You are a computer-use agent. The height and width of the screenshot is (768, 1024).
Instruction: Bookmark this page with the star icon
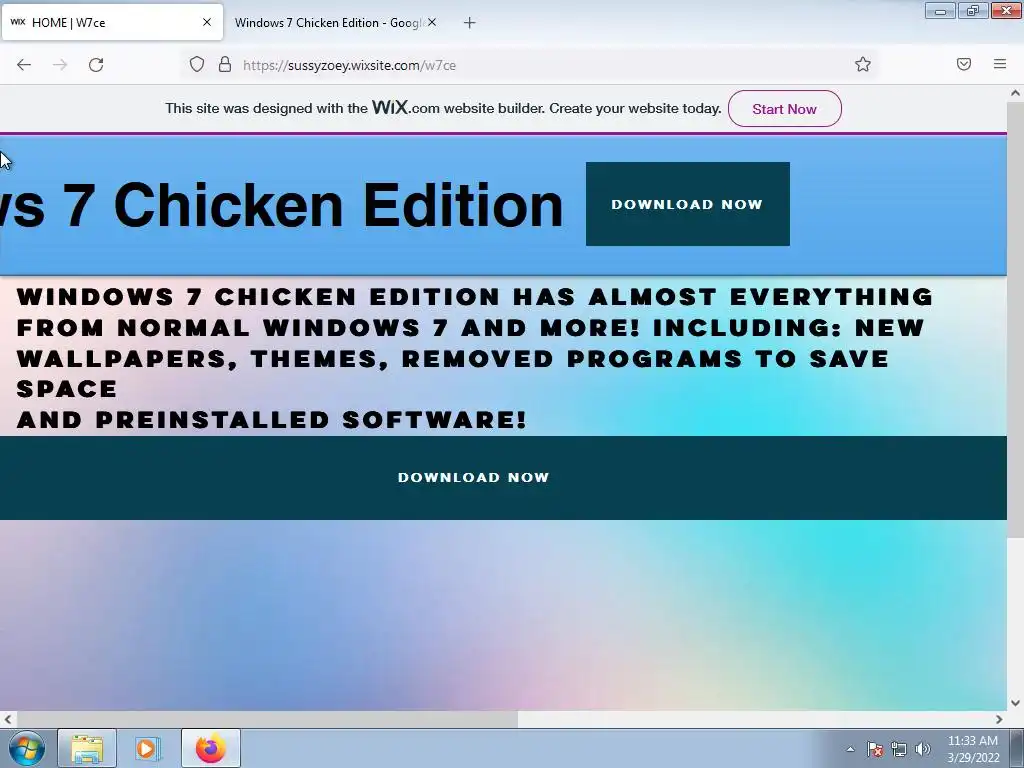(x=863, y=64)
